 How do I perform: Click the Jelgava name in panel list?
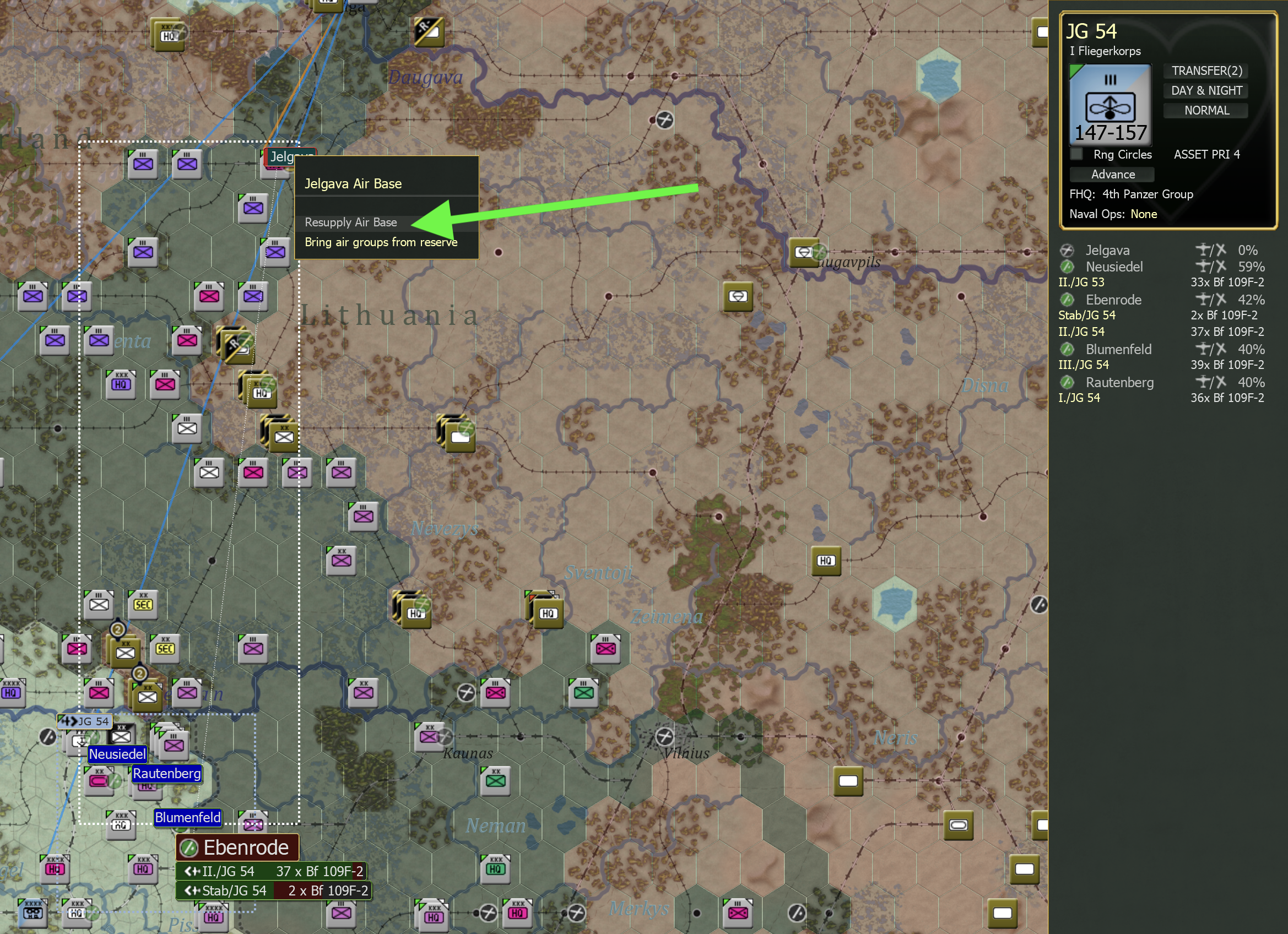coord(1107,251)
